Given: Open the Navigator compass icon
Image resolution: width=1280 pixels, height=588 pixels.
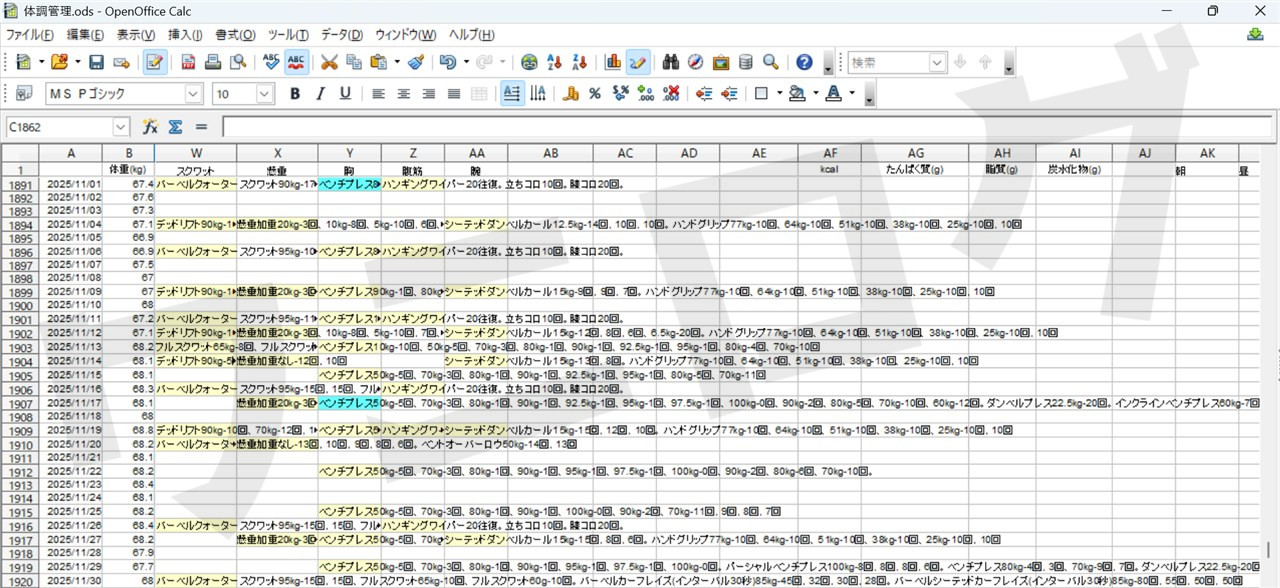Looking at the screenshot, I should [x=696, y=62].
